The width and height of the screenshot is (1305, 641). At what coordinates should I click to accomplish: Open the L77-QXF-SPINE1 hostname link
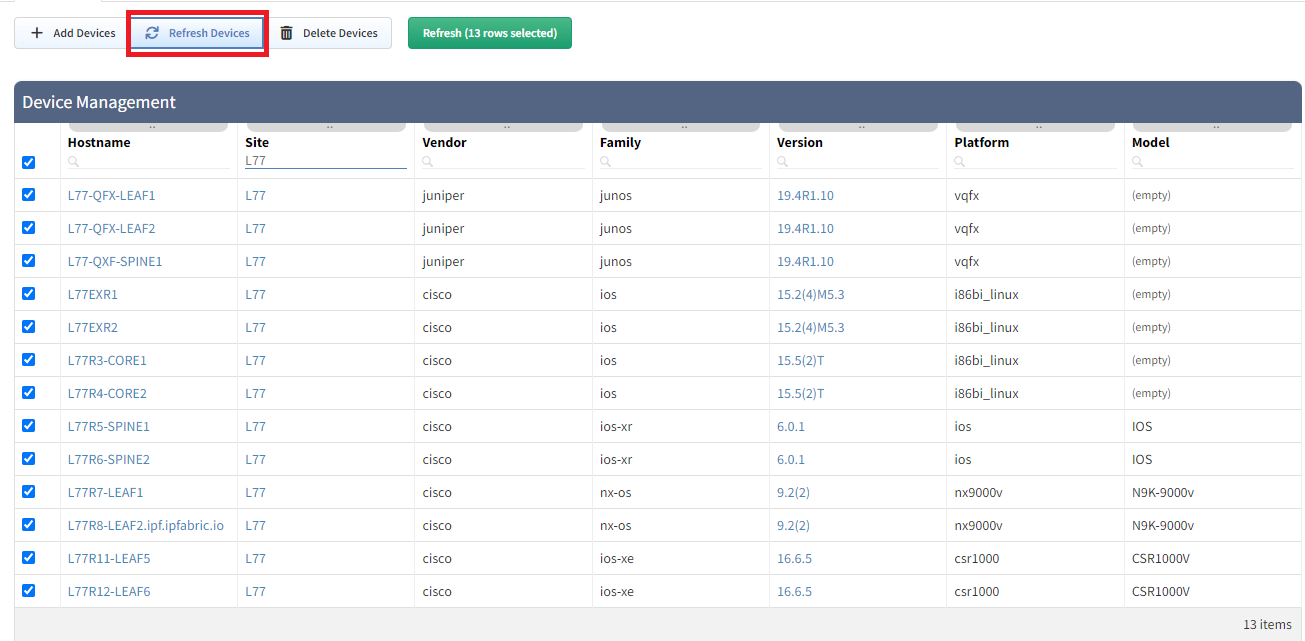point(115,261)
